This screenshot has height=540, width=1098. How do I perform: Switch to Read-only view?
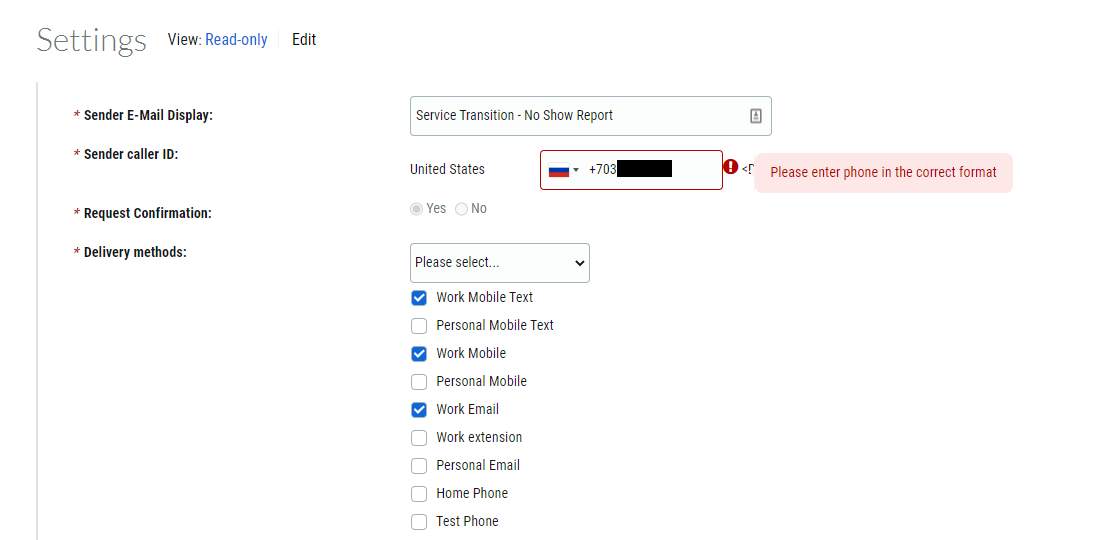pyautogui.click(x=236, y=40)
